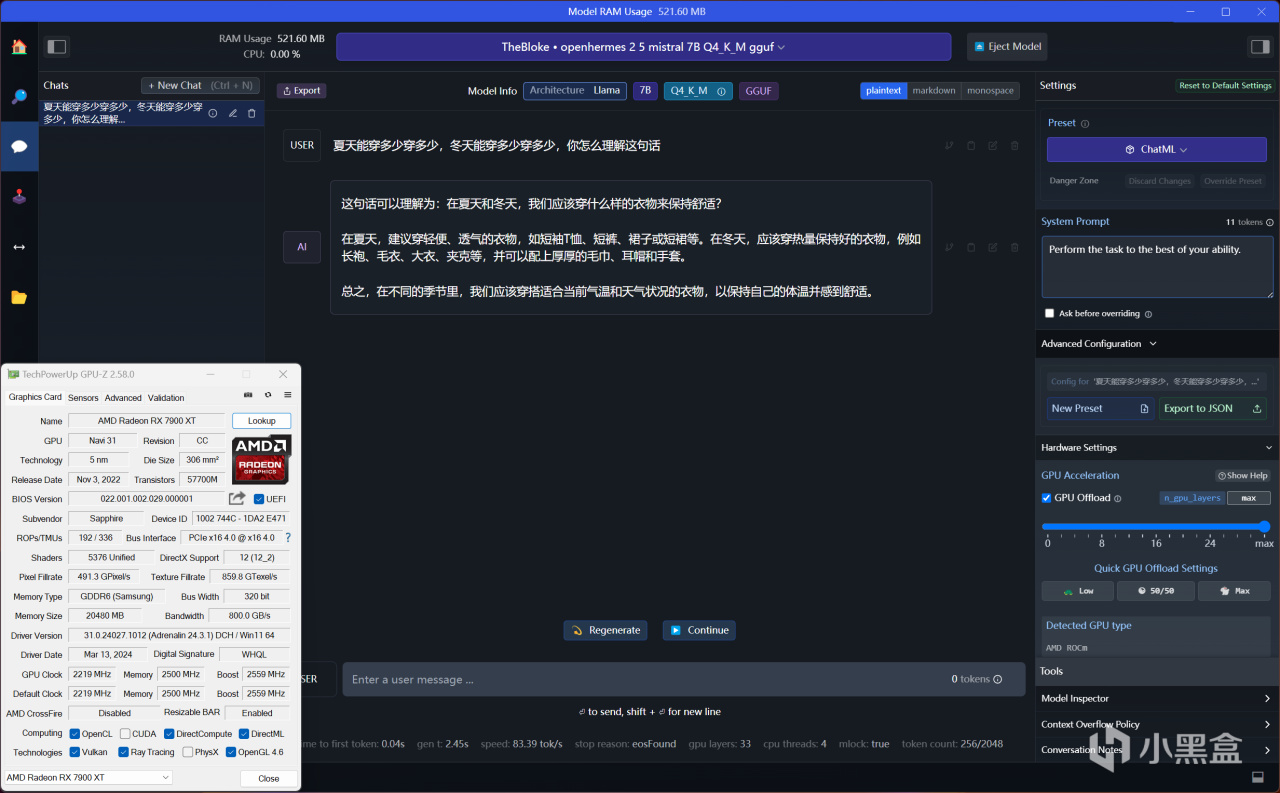The image size is (1280, 793).
Task: Click the n_gpu_layers max value field
Action: 1249,498
